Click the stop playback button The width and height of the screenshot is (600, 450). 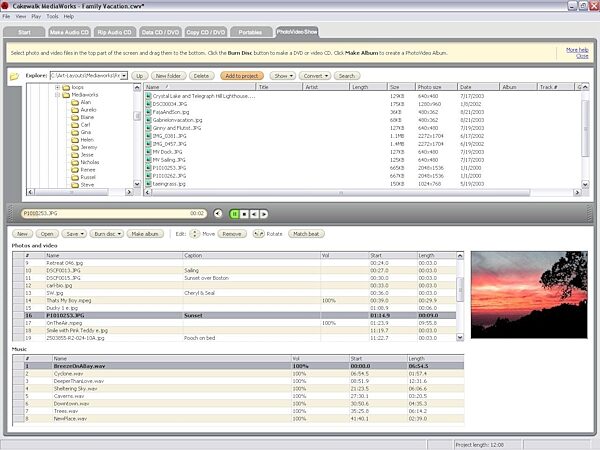[x=244, y=214]
